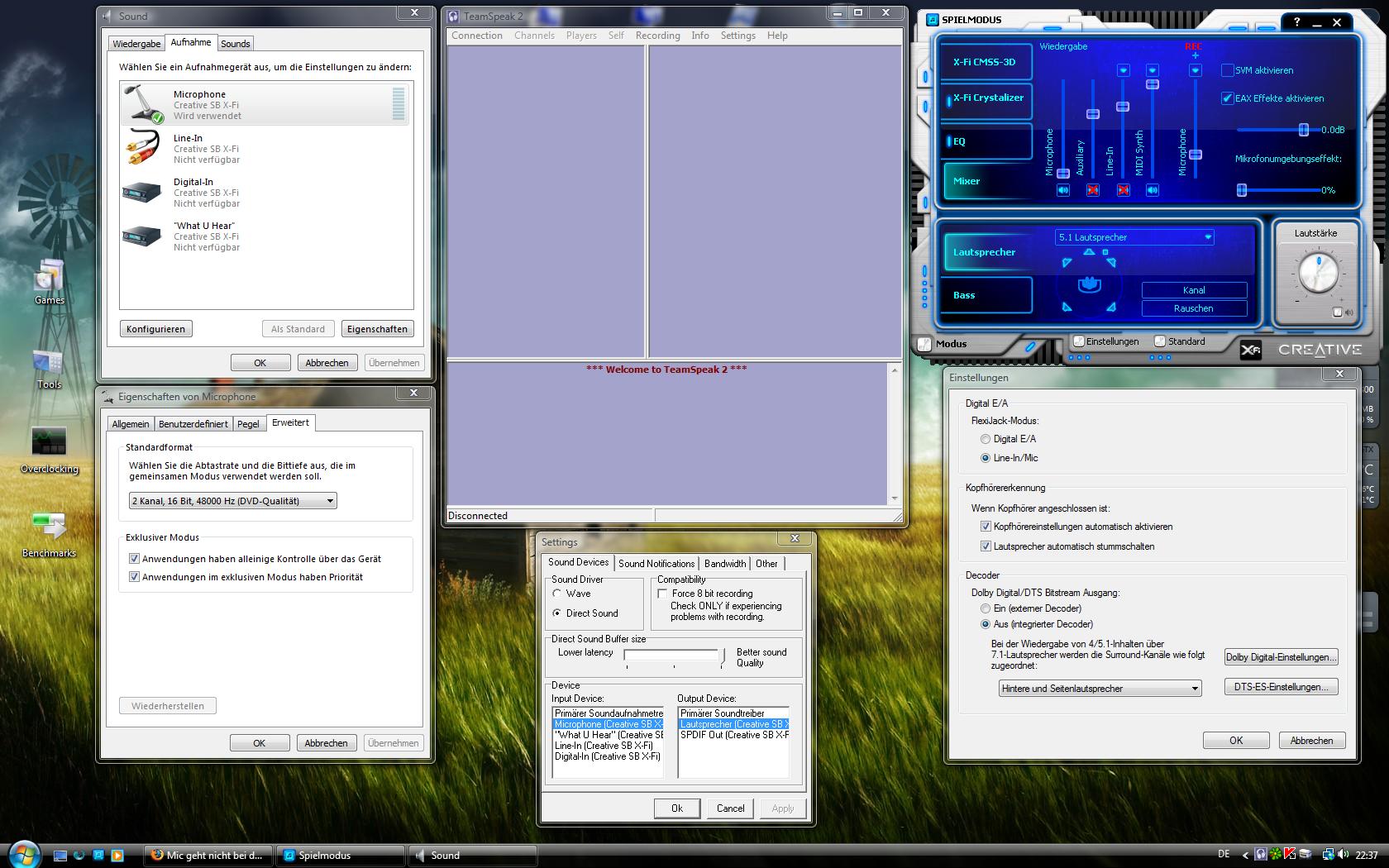The image size is (1389, 868).
Task: Uncheck Kopfhörereinstellungen automatisch aktivieren
Action: click(x=985, y=527)
